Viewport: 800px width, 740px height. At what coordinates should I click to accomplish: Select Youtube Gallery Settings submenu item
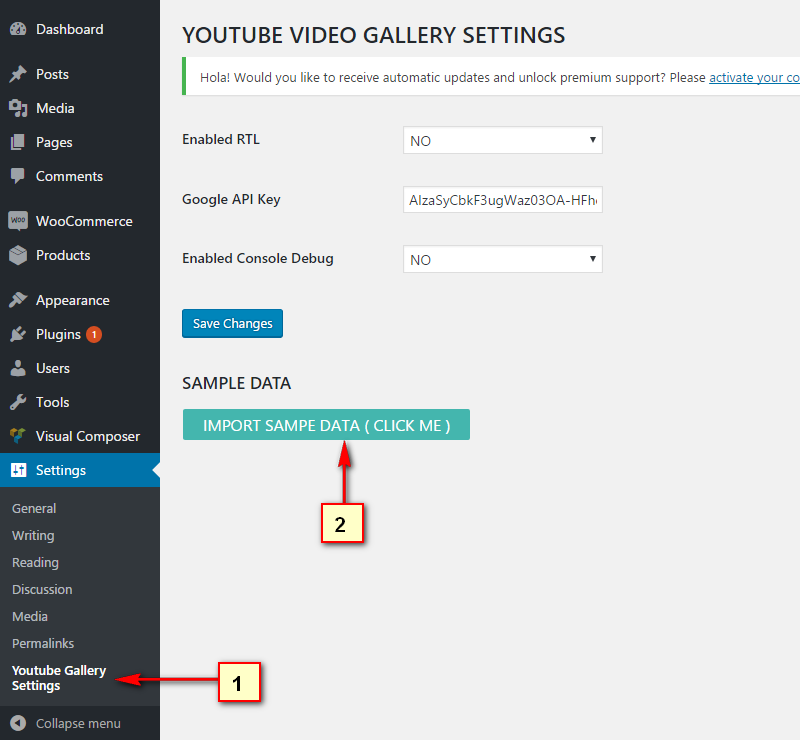(x=59, y=678)
